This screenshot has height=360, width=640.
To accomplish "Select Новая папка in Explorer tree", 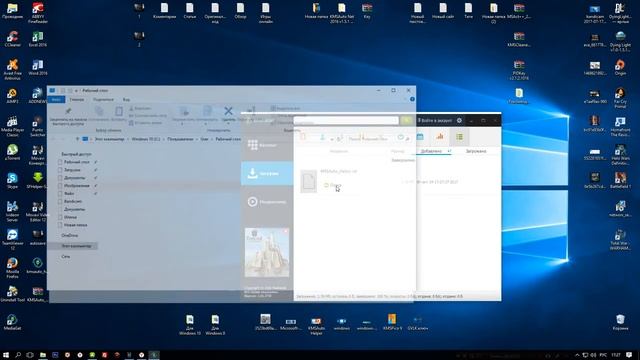I will tap(76, 225).
